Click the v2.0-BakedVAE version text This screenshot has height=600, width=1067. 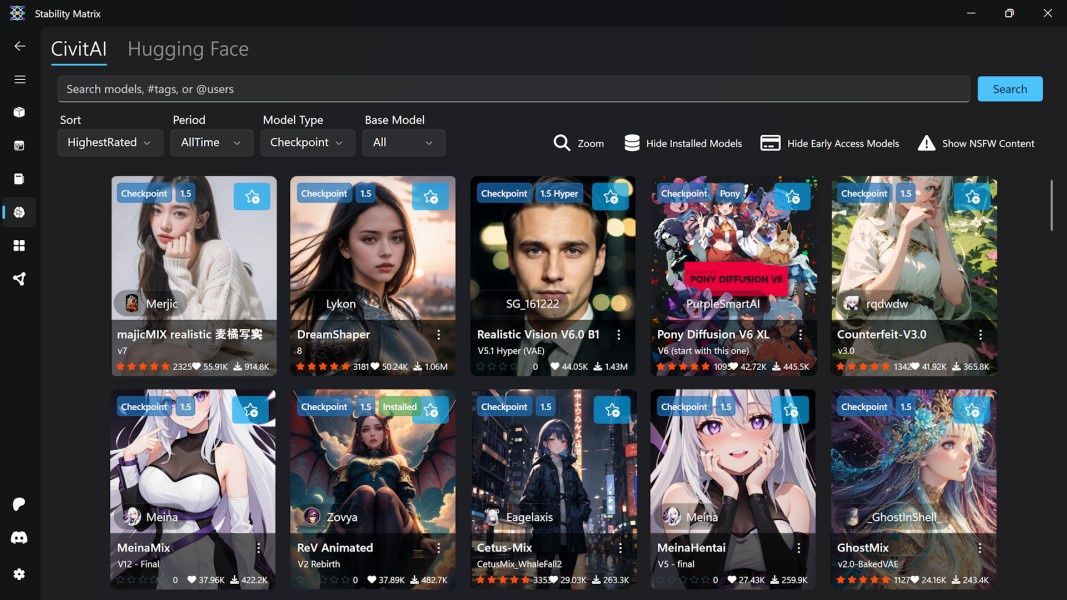868,564
